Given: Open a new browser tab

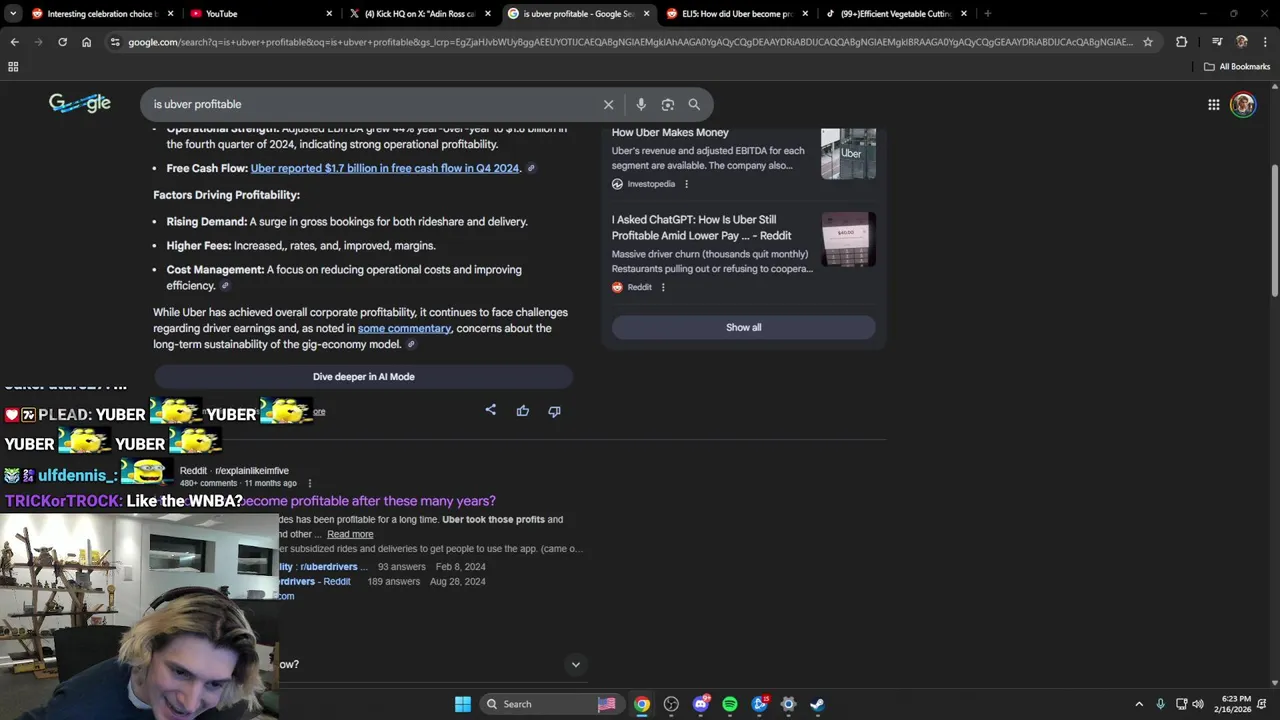Looking at the screenshot, I should (x=987, y=13).
